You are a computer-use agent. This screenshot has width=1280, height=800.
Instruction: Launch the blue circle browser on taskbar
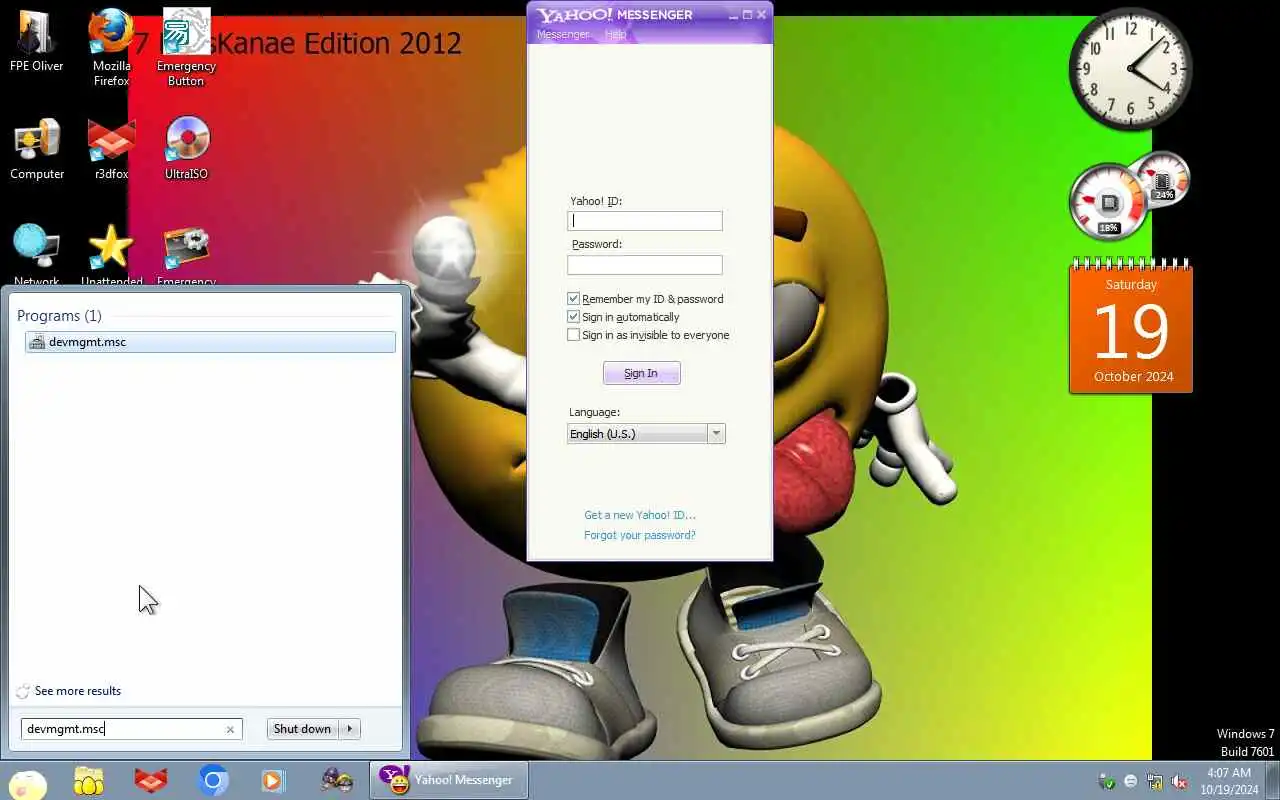213,781
